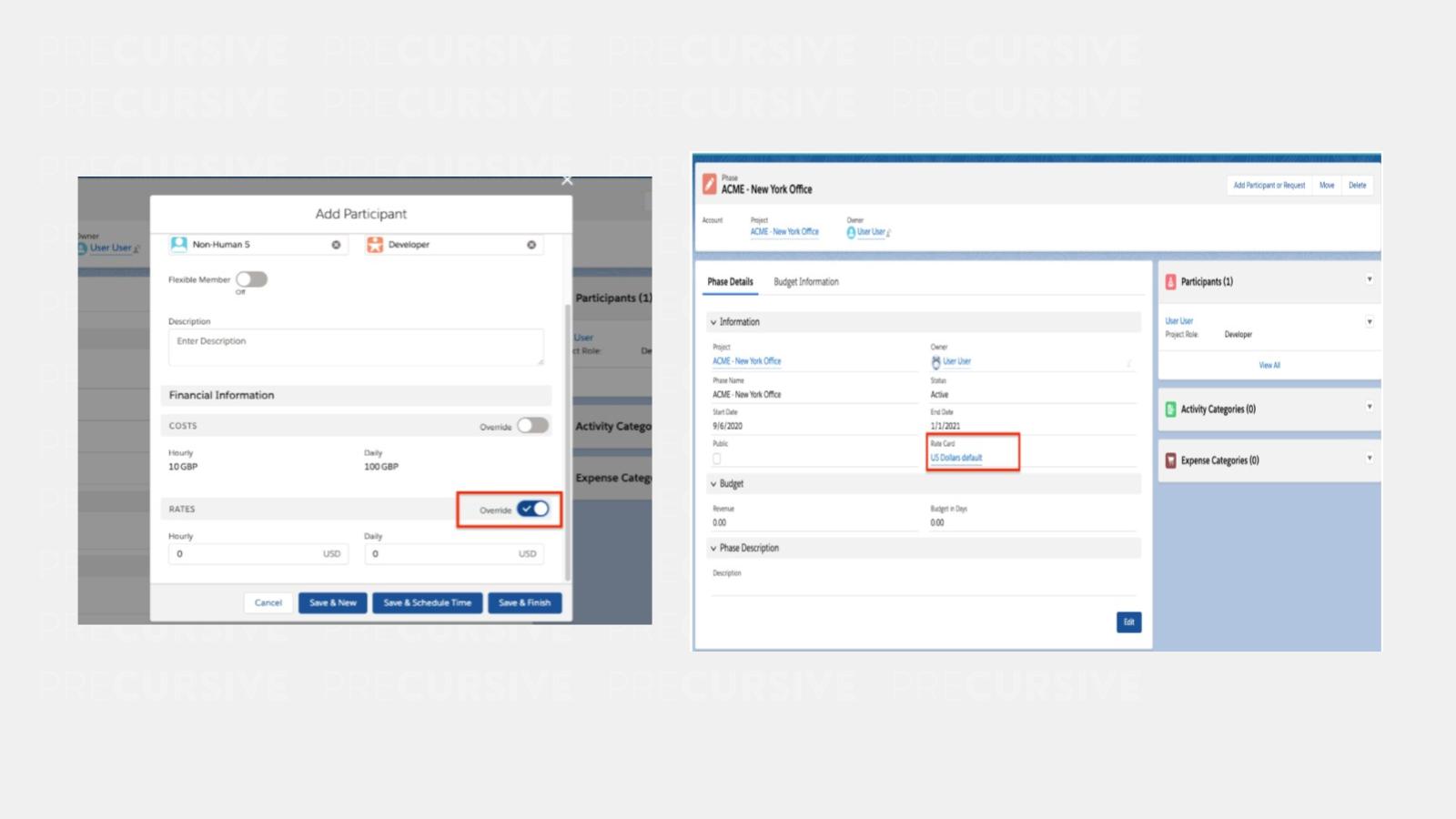Click the Expense Categories panel icon

(x=1170, y=460)
